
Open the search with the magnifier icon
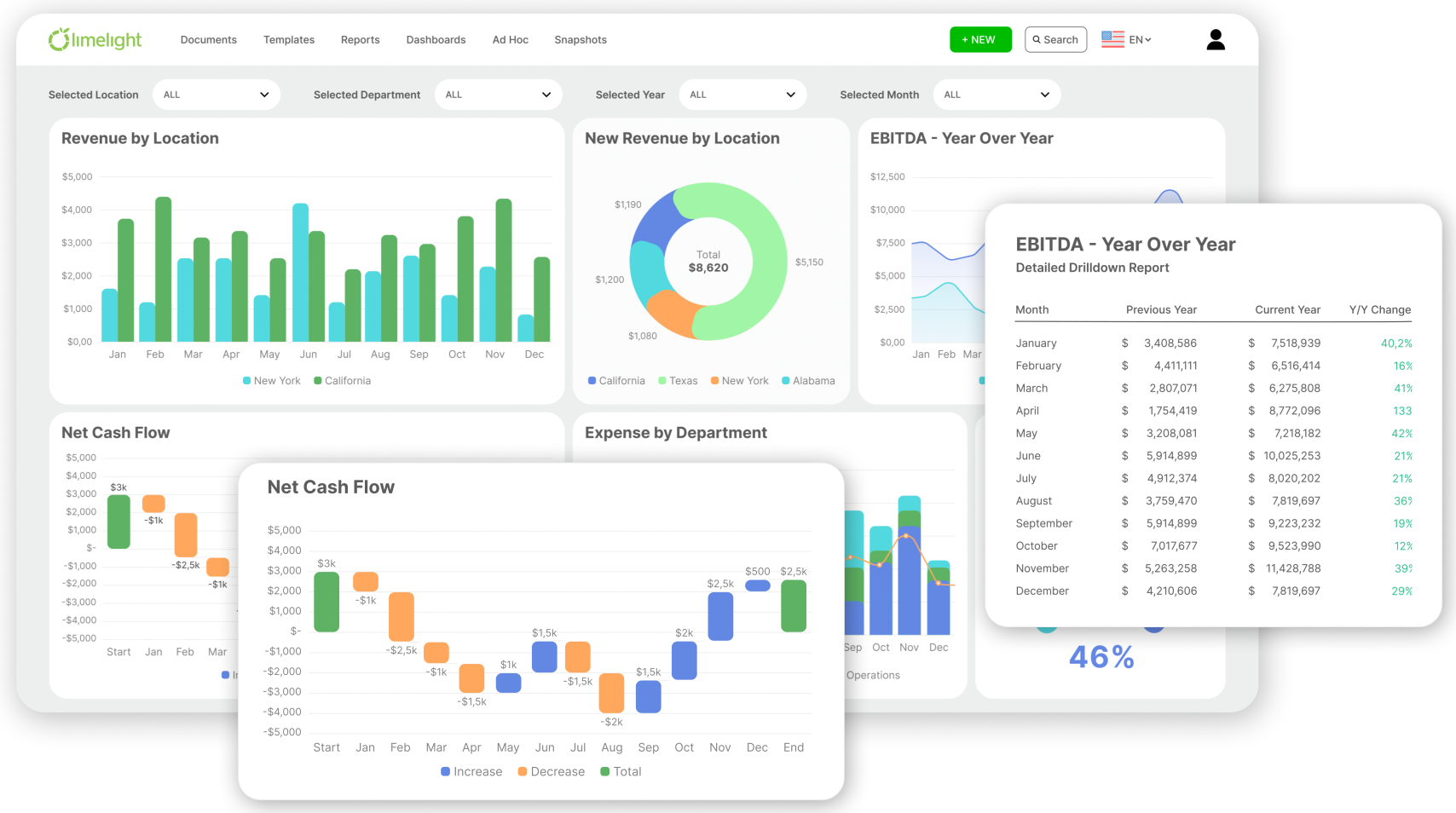pyautogui.click(x=1037, y=39)
